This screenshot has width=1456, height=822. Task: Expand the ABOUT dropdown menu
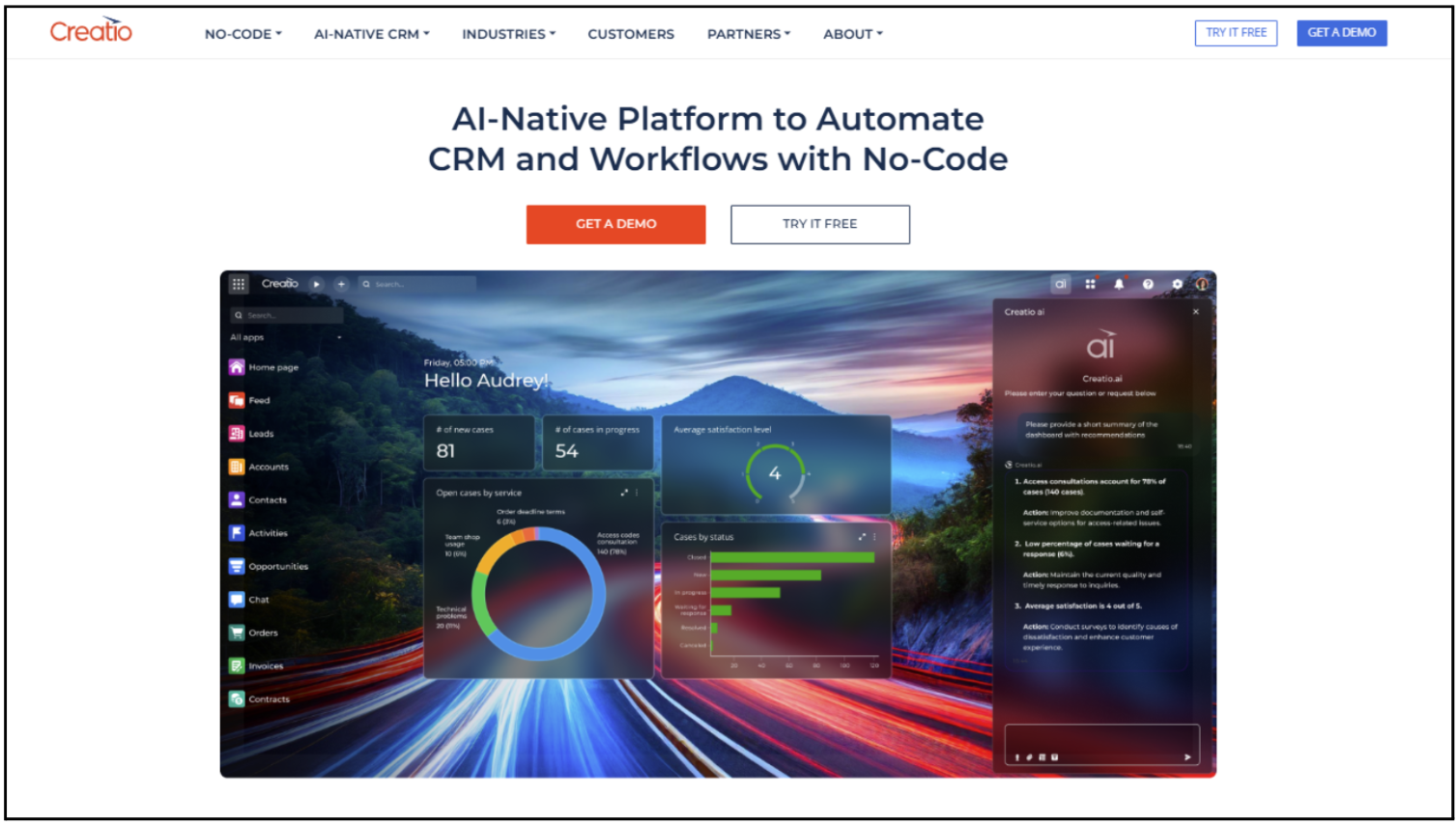853,34
